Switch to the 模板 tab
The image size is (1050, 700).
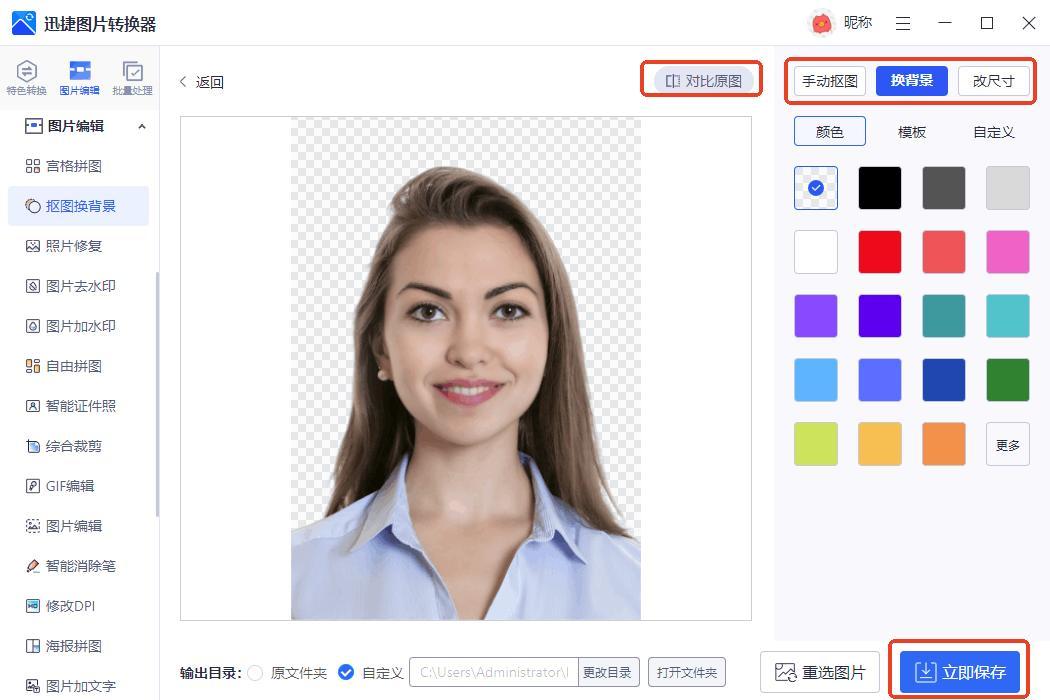[911, 132]
